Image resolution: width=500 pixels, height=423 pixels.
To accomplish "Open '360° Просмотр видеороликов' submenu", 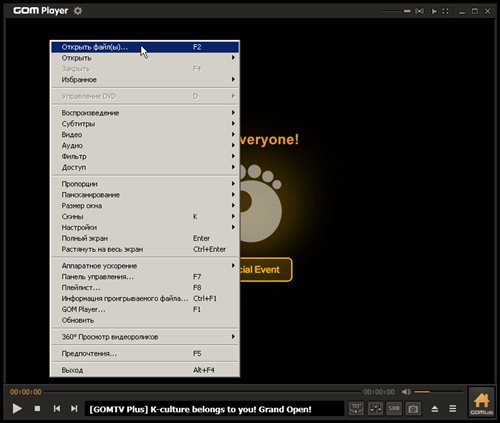I will pyautogui.click(x=145, y=337).
